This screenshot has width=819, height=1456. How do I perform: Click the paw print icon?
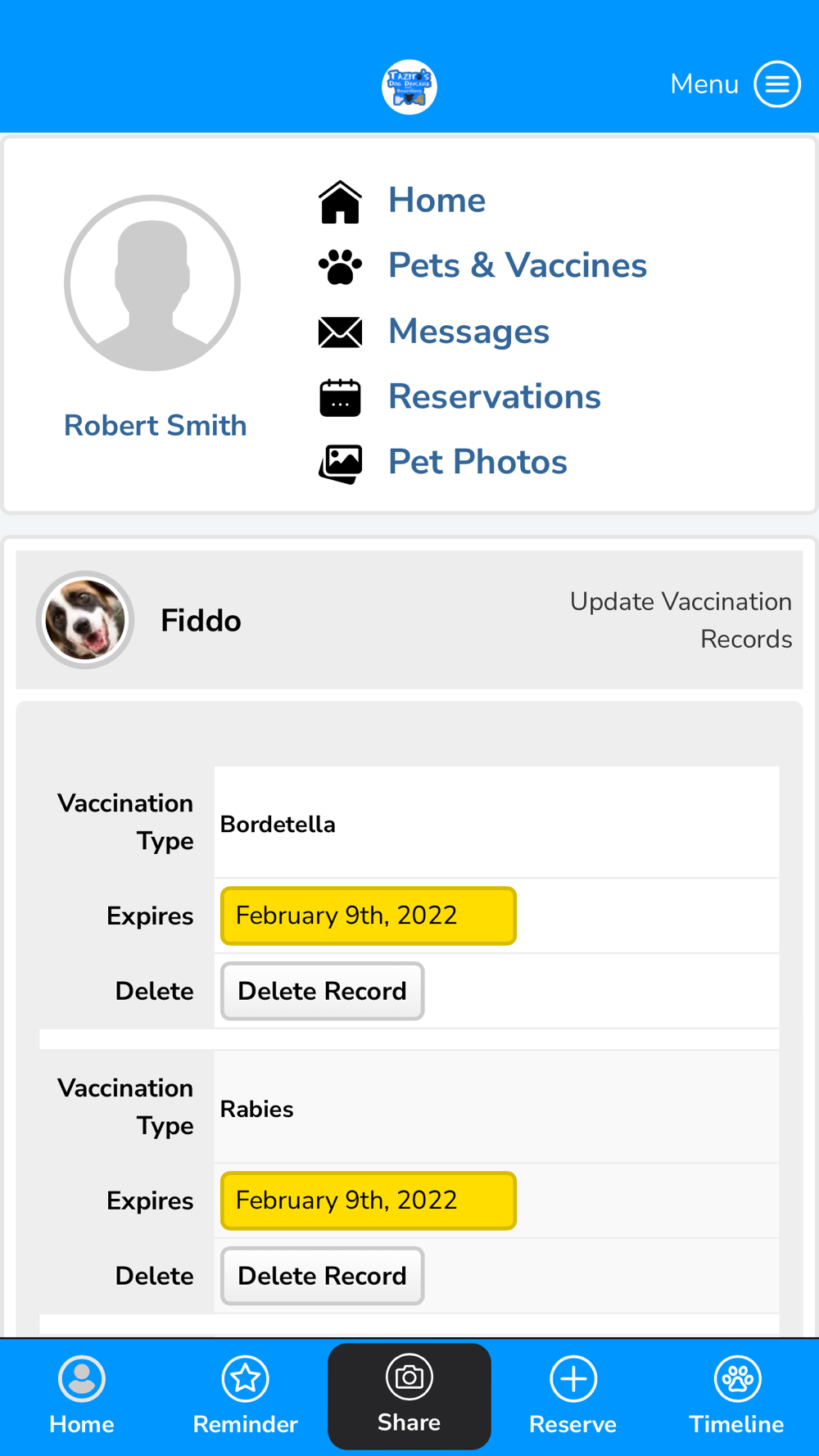(x=340, y=266)
